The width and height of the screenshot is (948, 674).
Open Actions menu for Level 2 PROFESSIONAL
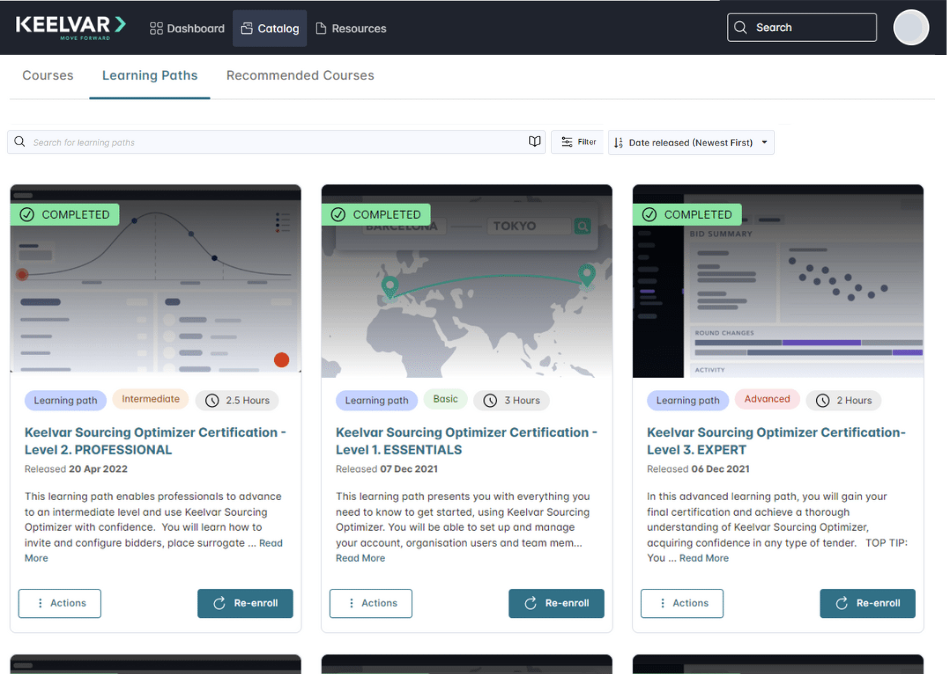click(60, 603)
